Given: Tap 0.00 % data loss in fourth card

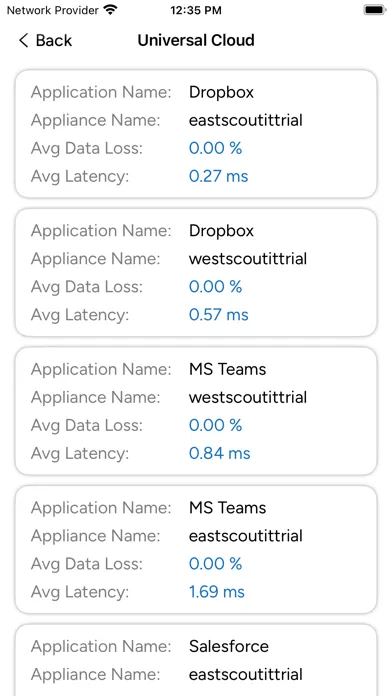Looking at the screenshot, I should (215, 564).
